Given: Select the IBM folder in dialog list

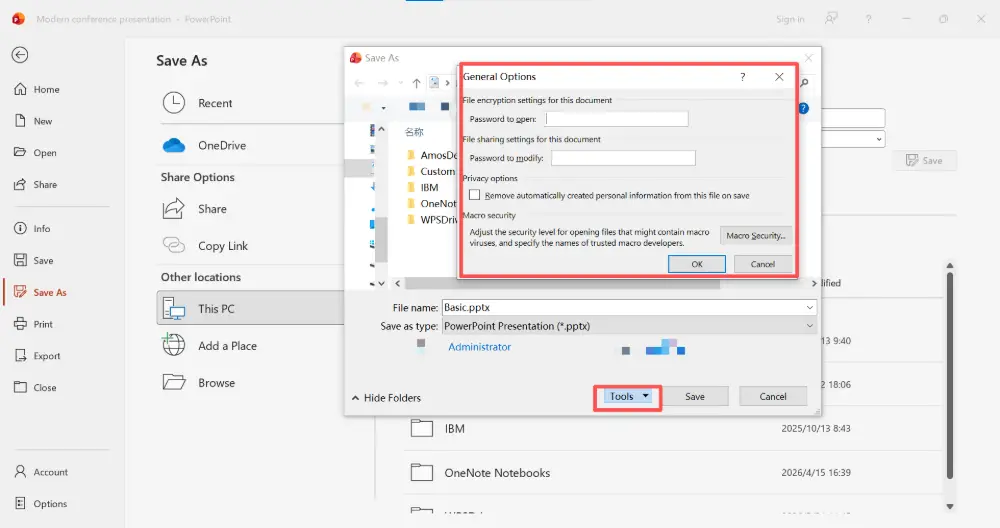Looking at the screenshot, I should point(422,187).
